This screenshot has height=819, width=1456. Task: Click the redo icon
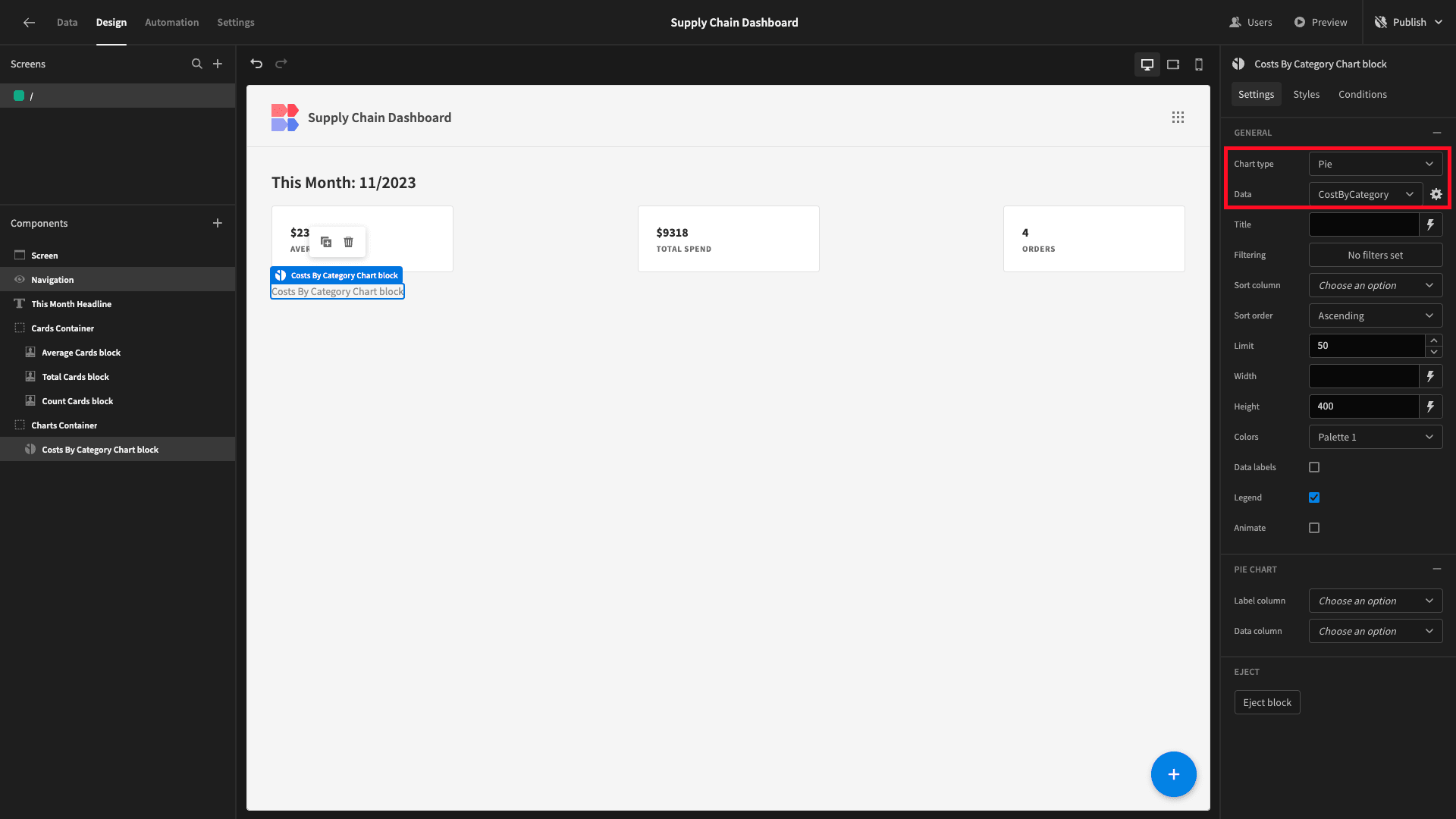(281, 64)
